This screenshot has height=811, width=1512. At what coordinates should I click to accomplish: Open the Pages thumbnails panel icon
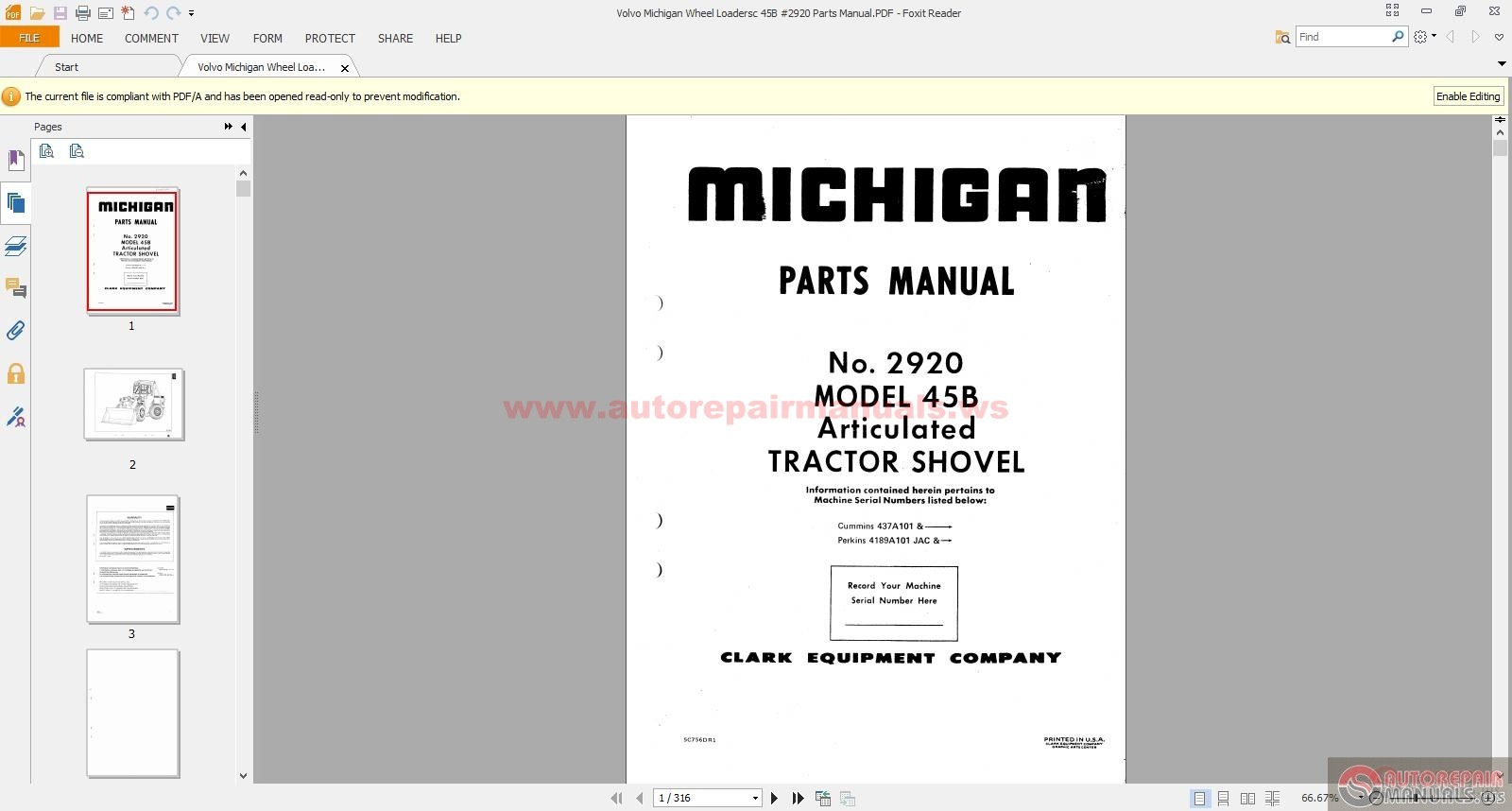pos(15,203)
